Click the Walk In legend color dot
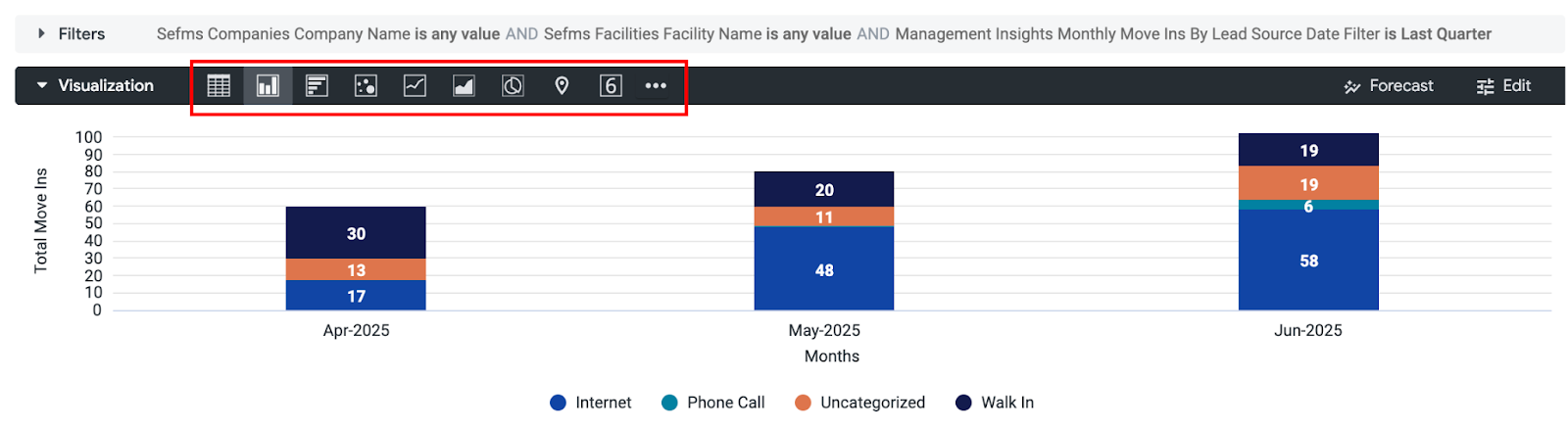 pyautogui.click(x=963, y=403)
